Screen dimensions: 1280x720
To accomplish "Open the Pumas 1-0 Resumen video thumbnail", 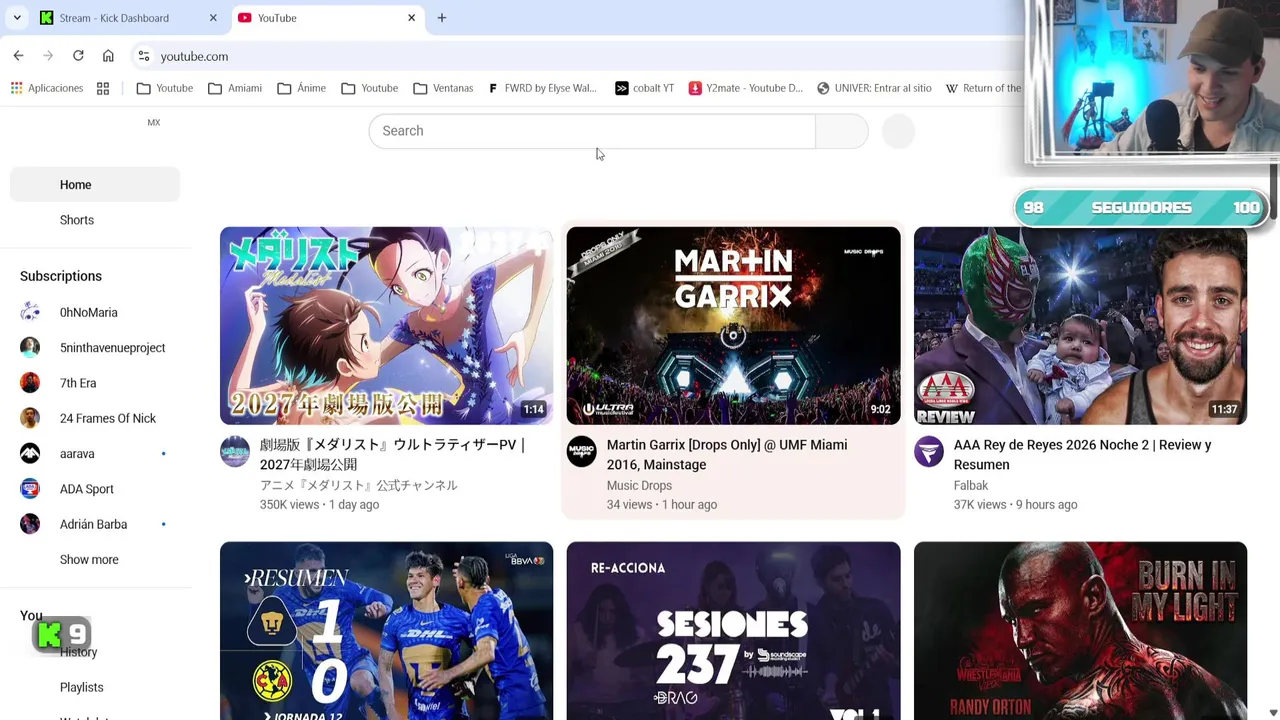I will [386, 631].
